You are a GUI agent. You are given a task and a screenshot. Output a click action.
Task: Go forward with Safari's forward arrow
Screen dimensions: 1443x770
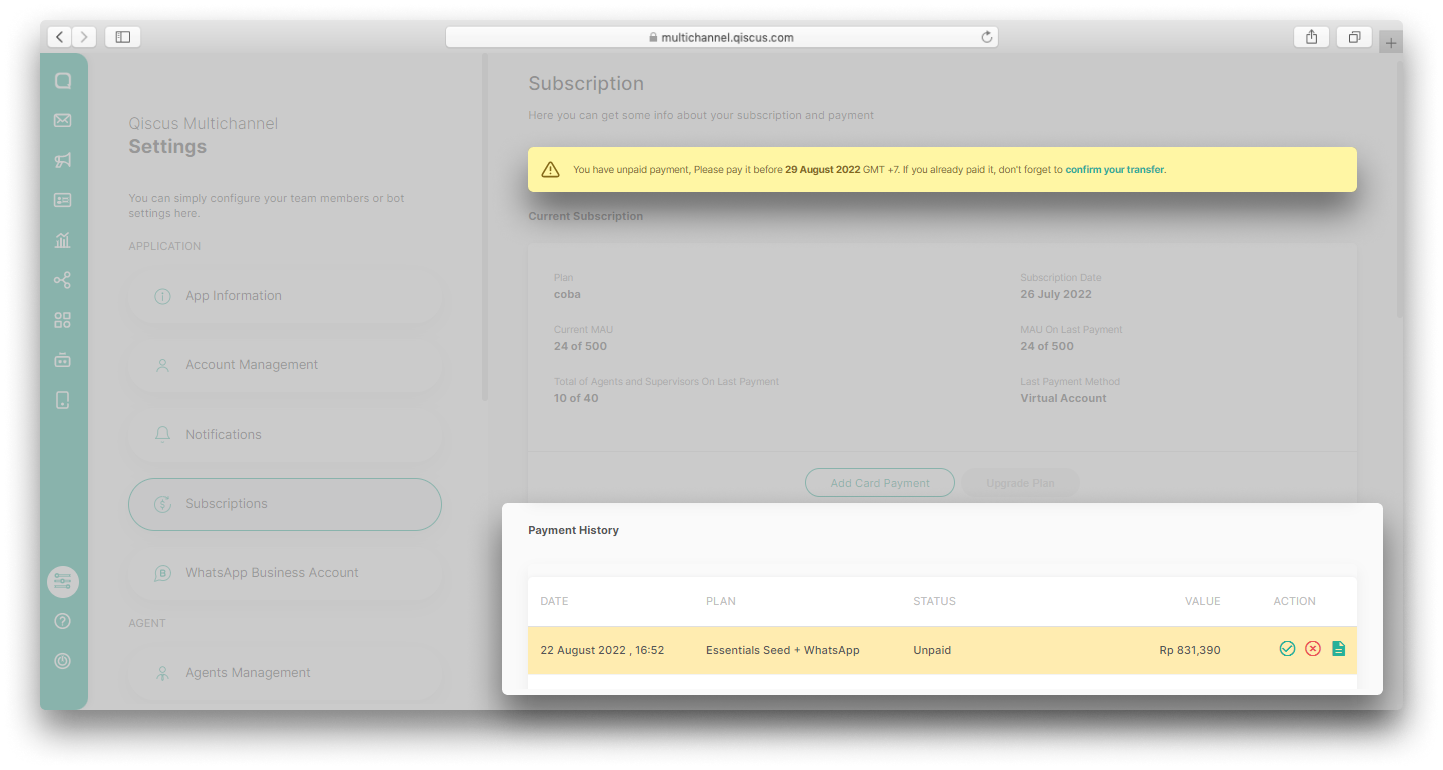pos(84,37)
